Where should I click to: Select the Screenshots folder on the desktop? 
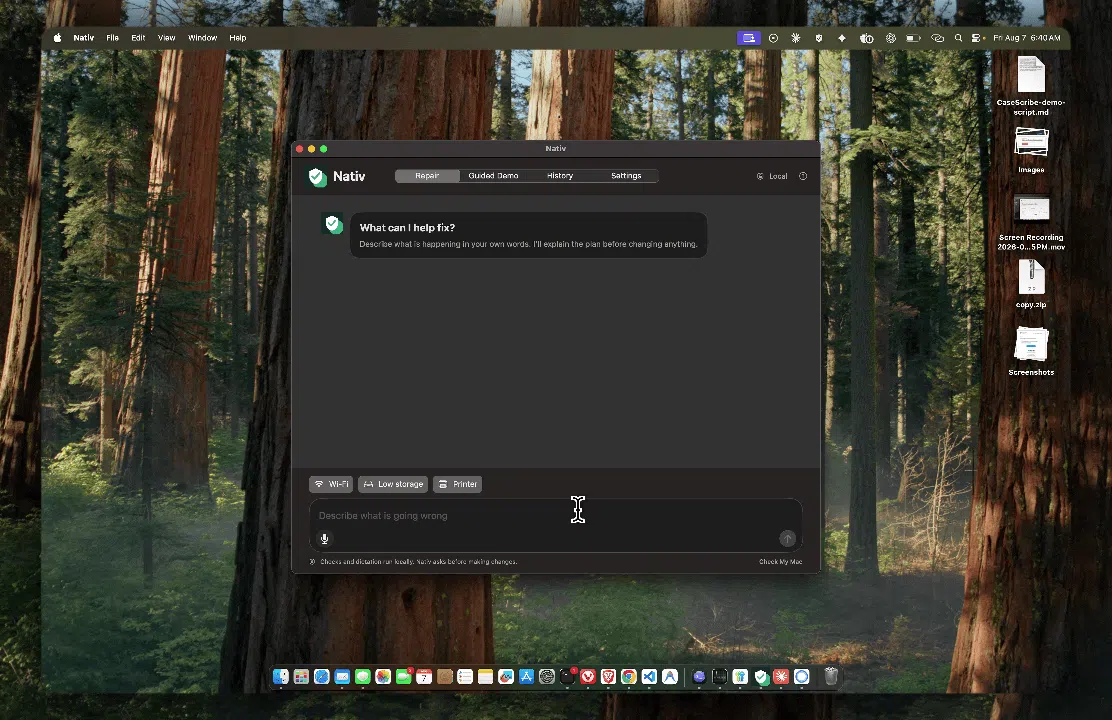pyautogui.click(x=1031, y=350)
